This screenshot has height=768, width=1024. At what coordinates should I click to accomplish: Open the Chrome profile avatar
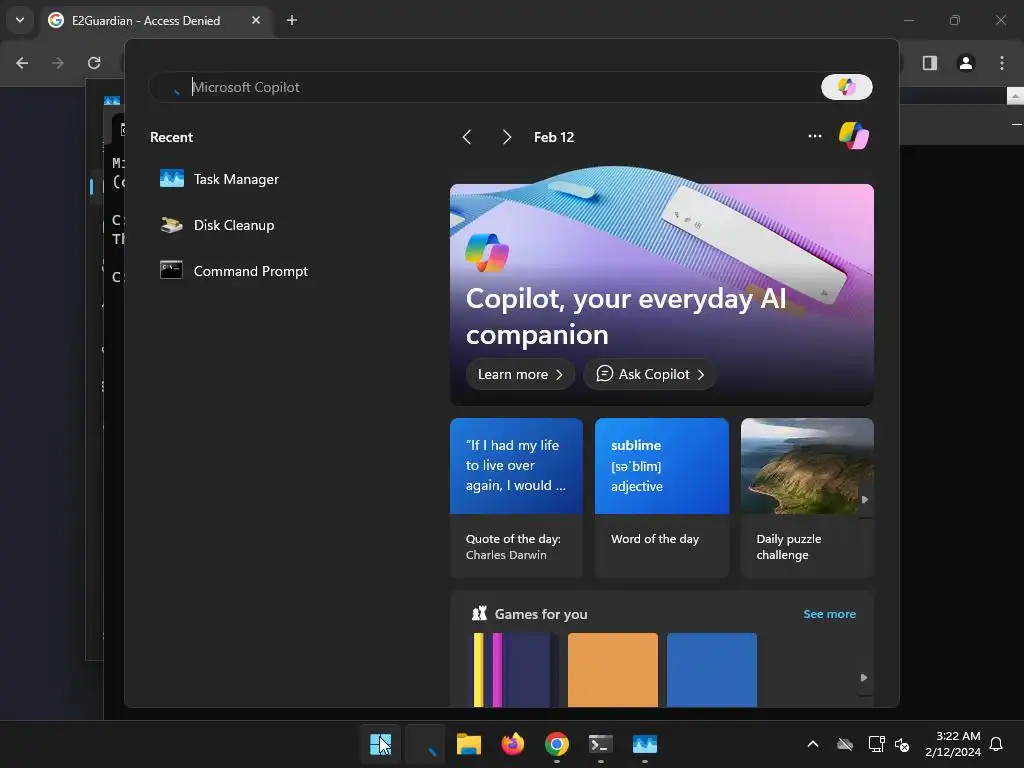coord(966,63)
